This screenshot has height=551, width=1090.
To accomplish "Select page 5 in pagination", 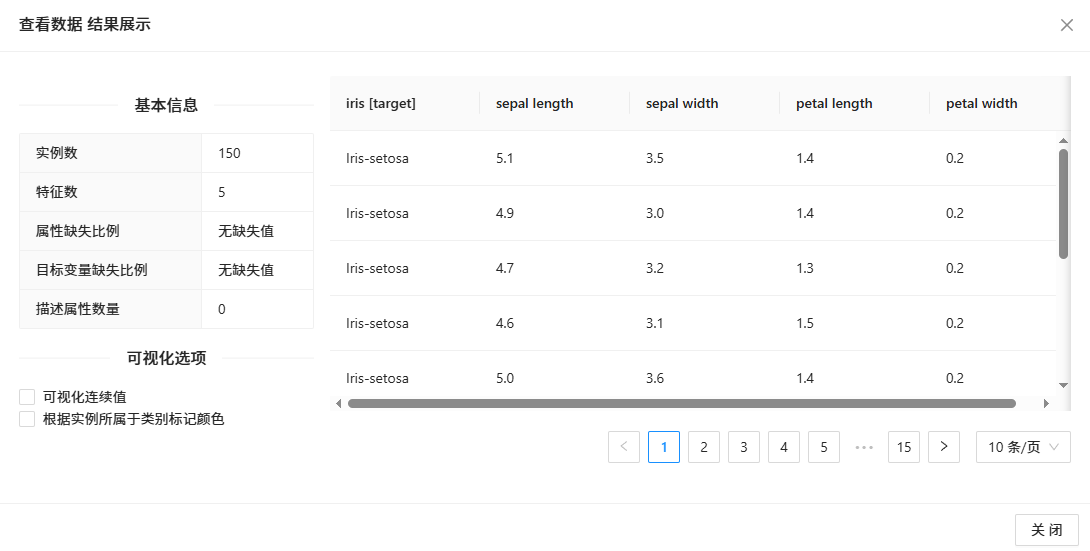I will (x=824, y=447).
